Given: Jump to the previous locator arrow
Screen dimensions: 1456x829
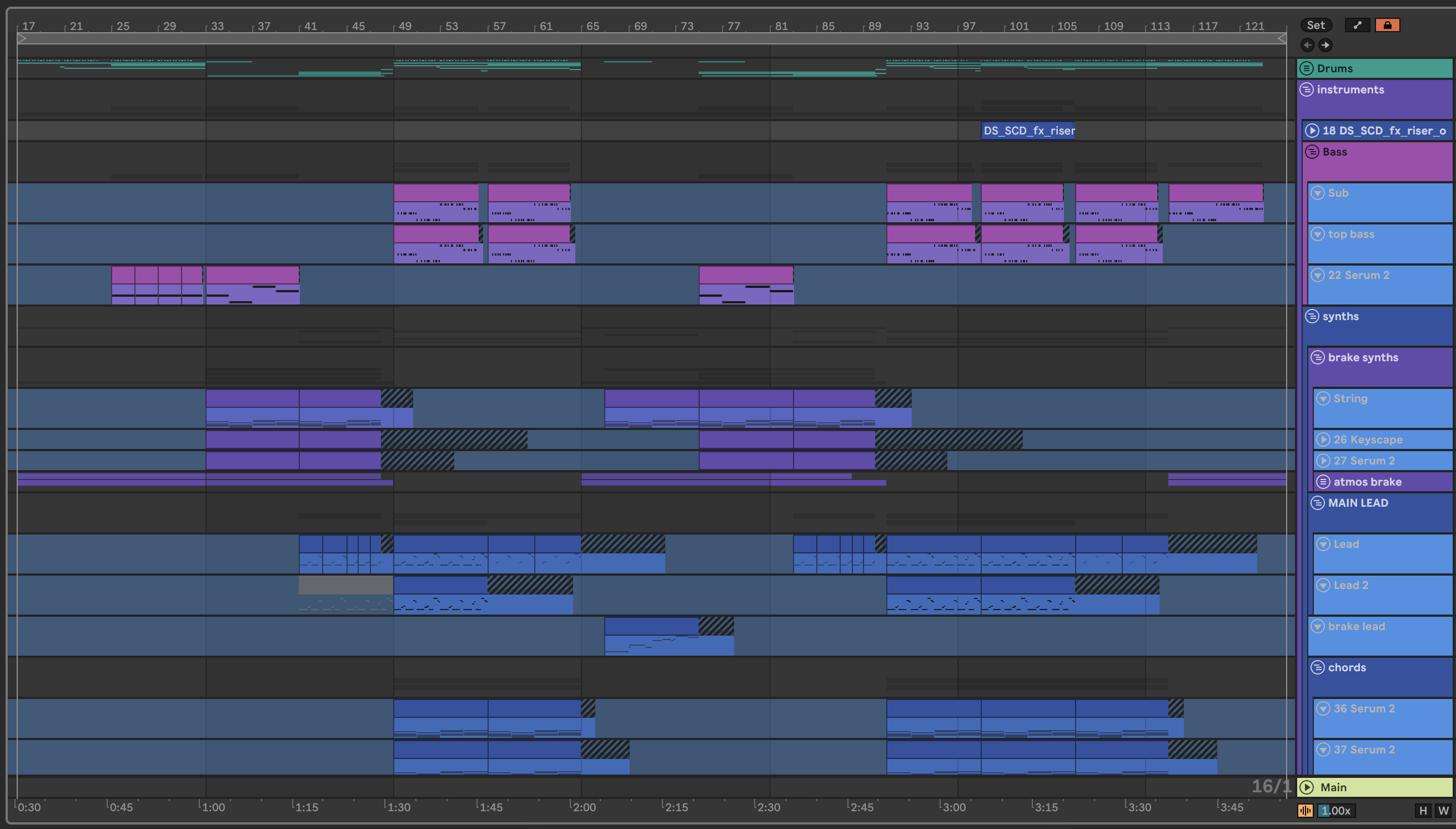Looking at the screenshot, I should tap(1307, 45).
